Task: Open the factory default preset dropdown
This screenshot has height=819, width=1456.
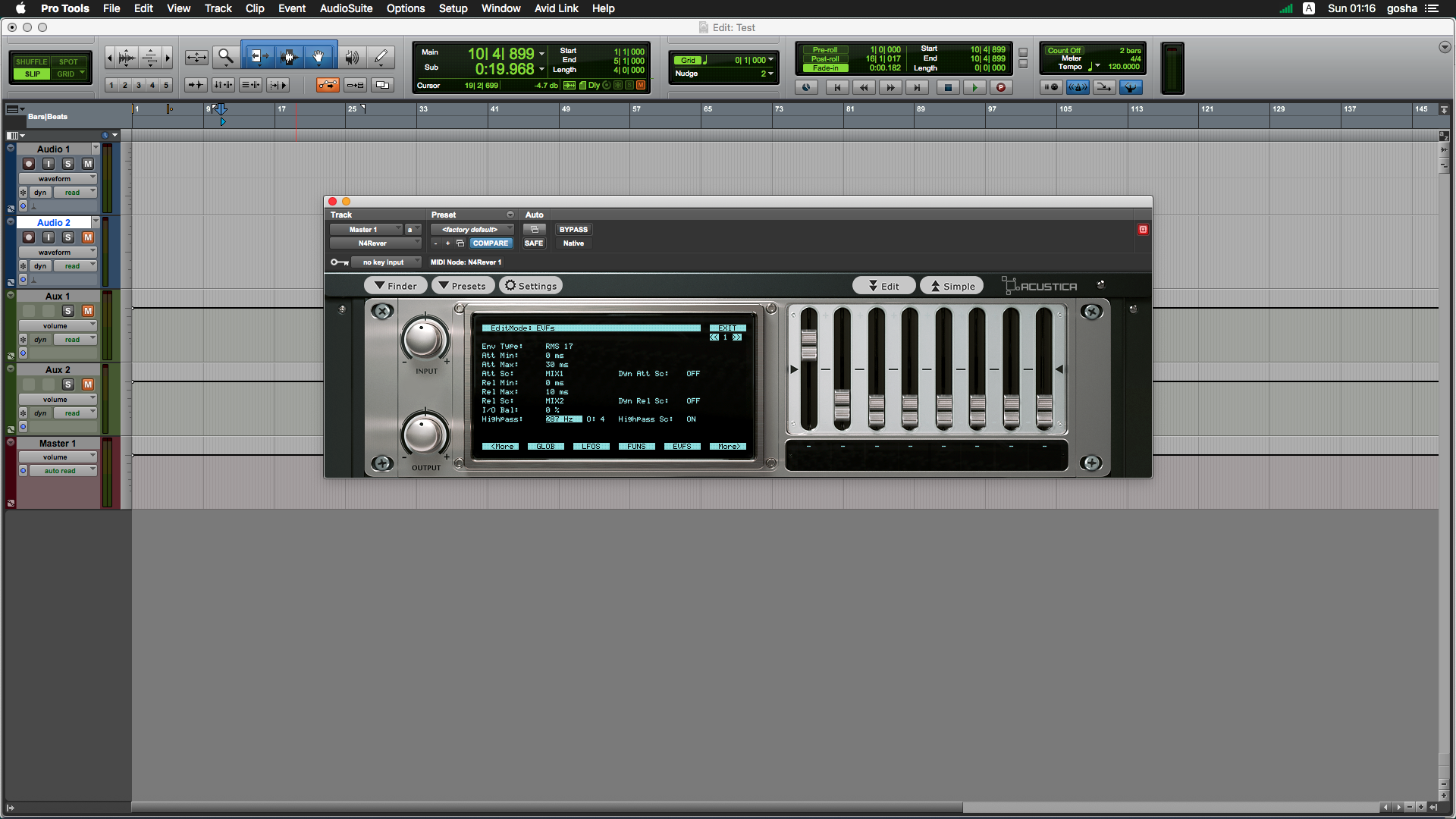Action: [x=472, y=229]
